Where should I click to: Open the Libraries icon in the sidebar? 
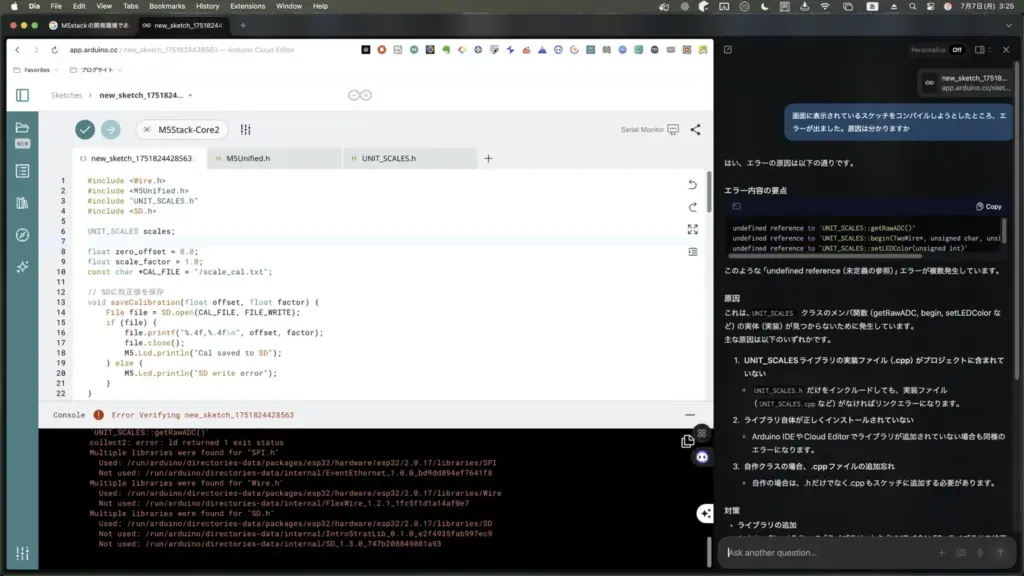pos(22,203)
